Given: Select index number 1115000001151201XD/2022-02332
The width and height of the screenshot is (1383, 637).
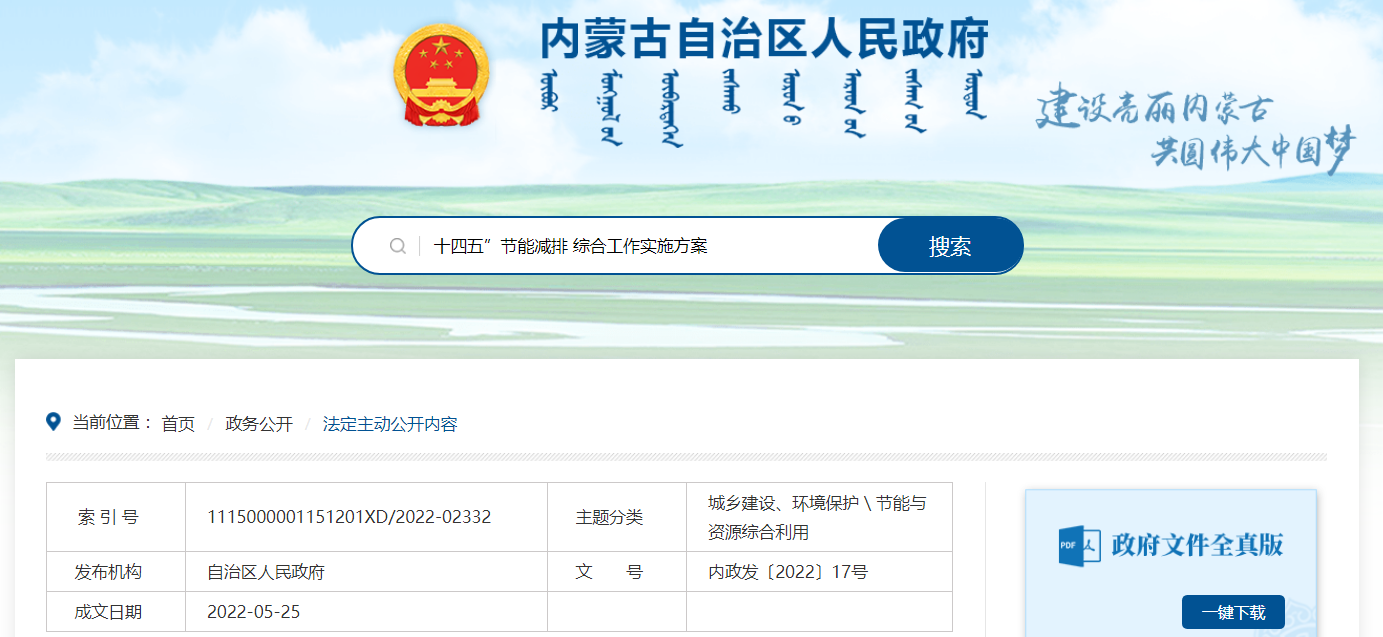Looking at the screenshot, I should [349, 517].
